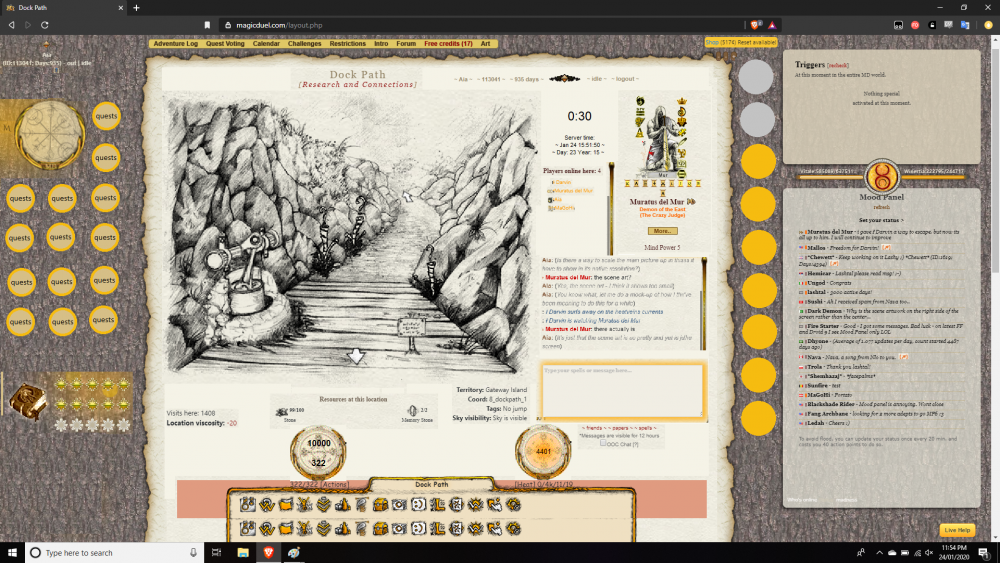Click the logout link in the header

[626, 79]
